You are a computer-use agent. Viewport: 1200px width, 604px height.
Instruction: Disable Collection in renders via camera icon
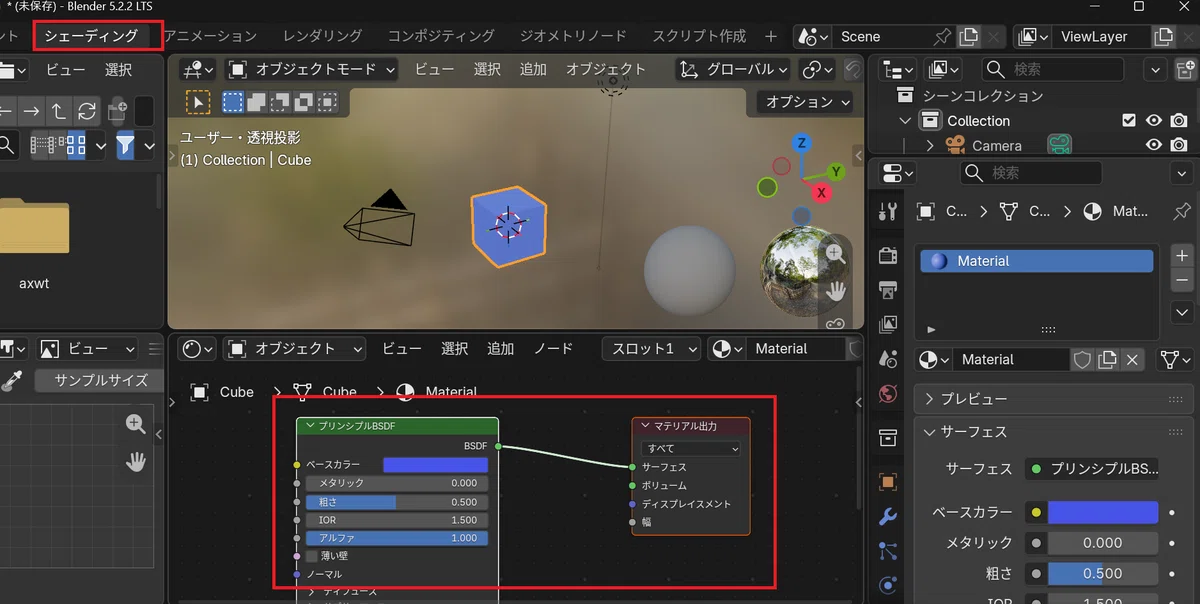(x=1180, y=121)
